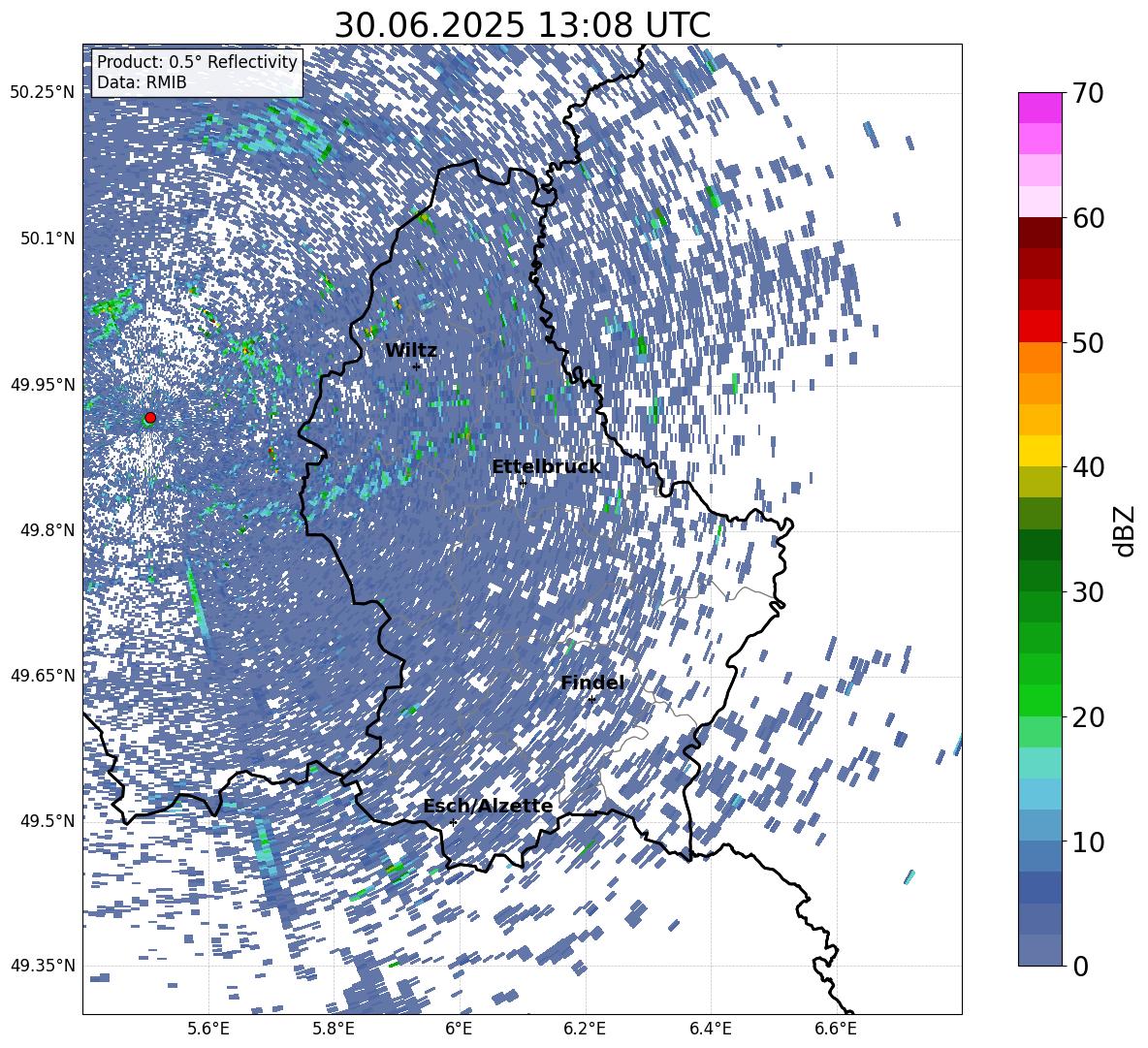
Task: Click the 49.5°N latitude tick label
Action: tap(48, 820)
